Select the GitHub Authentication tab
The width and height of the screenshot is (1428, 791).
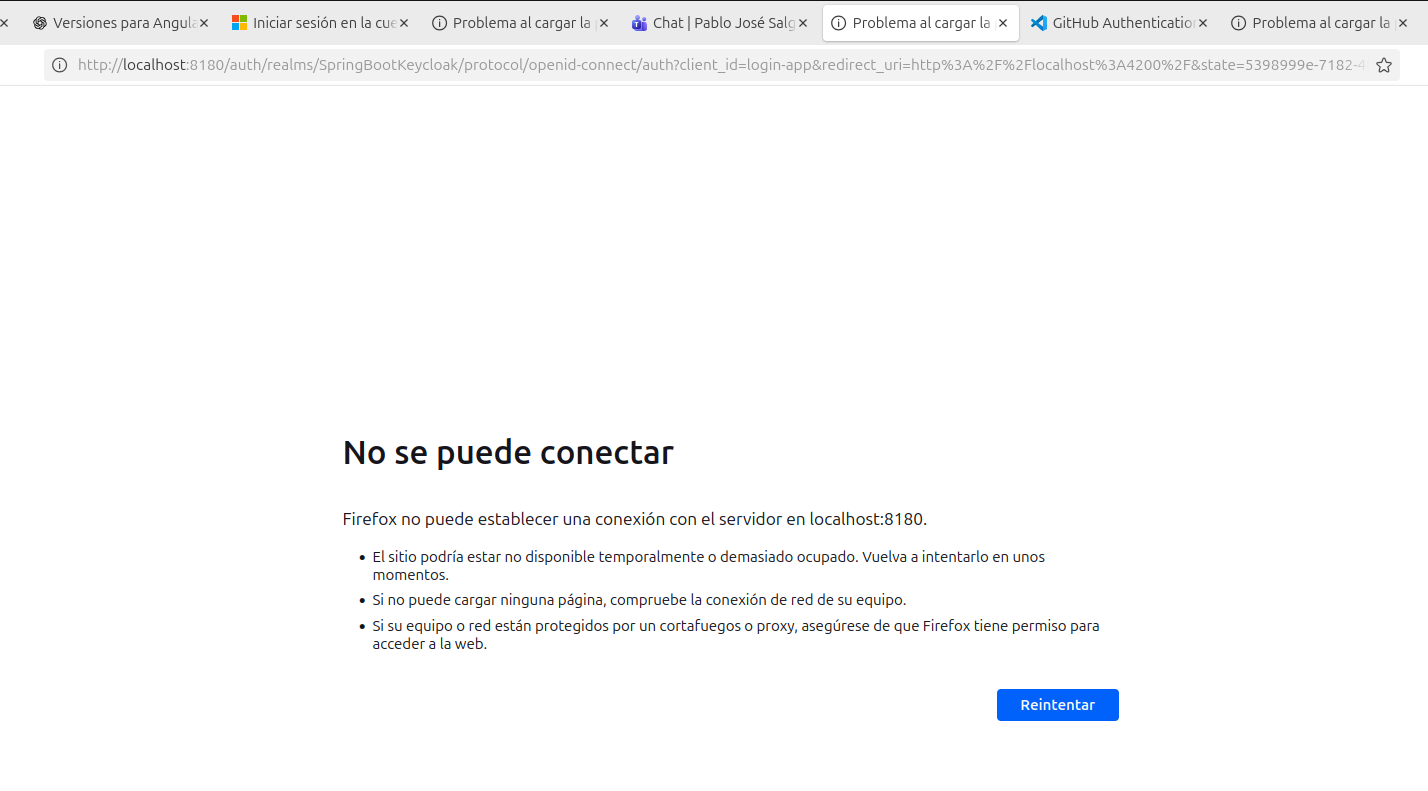coord(1122,23)
